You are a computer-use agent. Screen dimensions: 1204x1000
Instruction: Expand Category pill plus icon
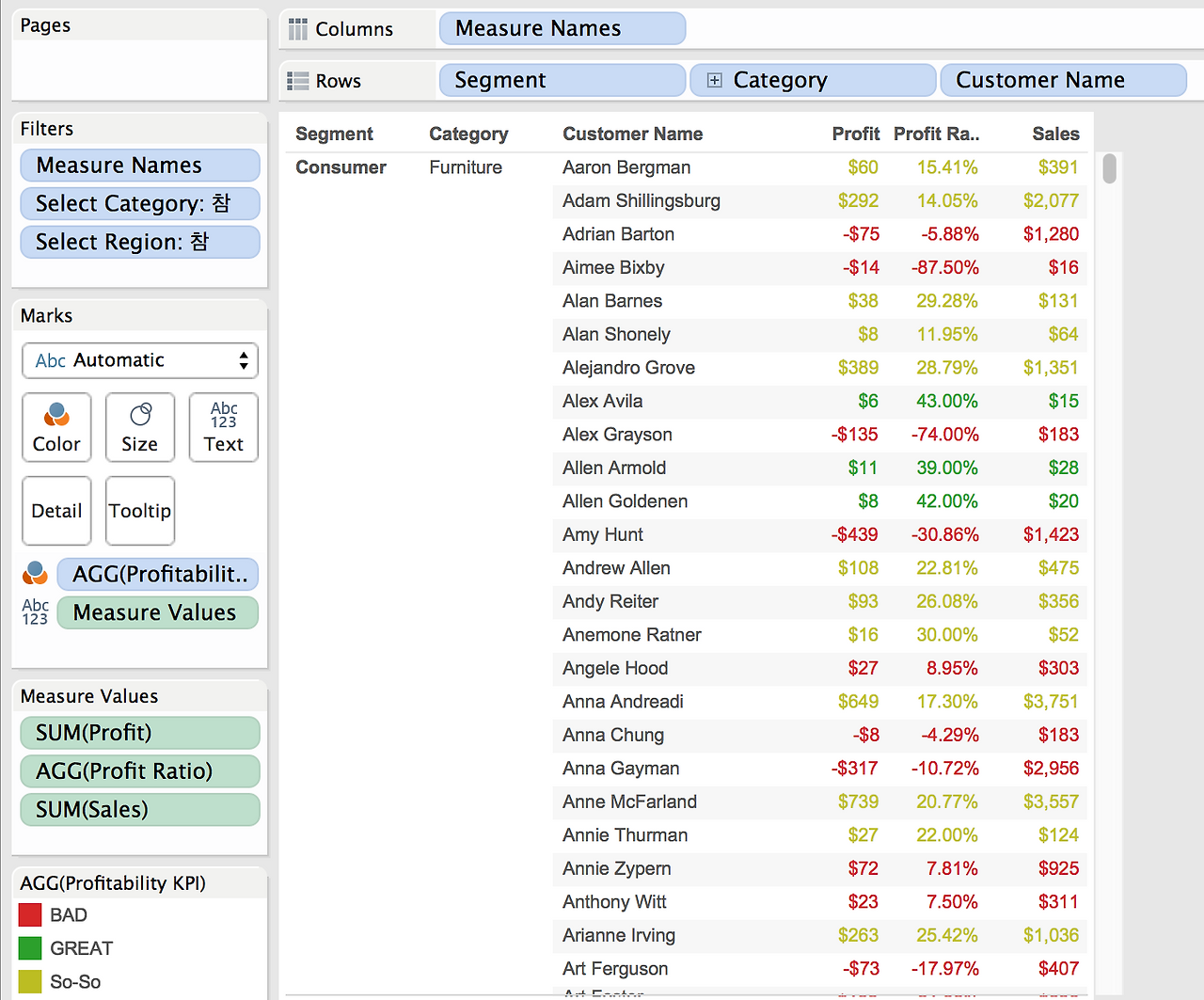[714, 80]
